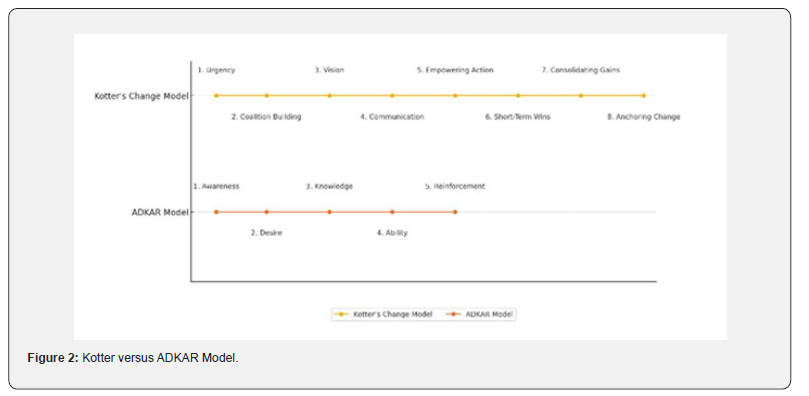Viewport: 809px width, 396px height.
Task: Click the '5. Reinforcement' text label
Action: point(455,186)
